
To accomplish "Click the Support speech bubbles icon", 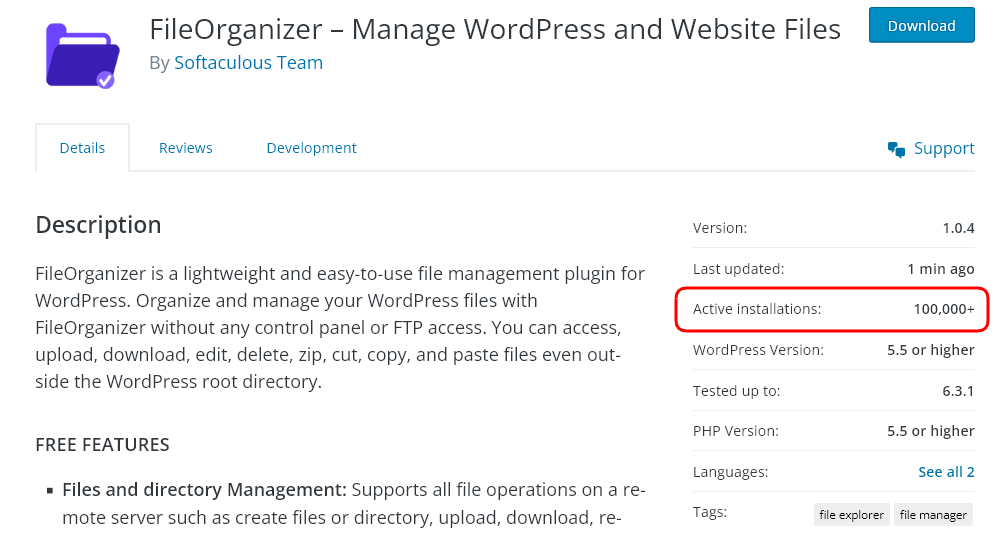I will pyautogui.click(x=896, y=149).
